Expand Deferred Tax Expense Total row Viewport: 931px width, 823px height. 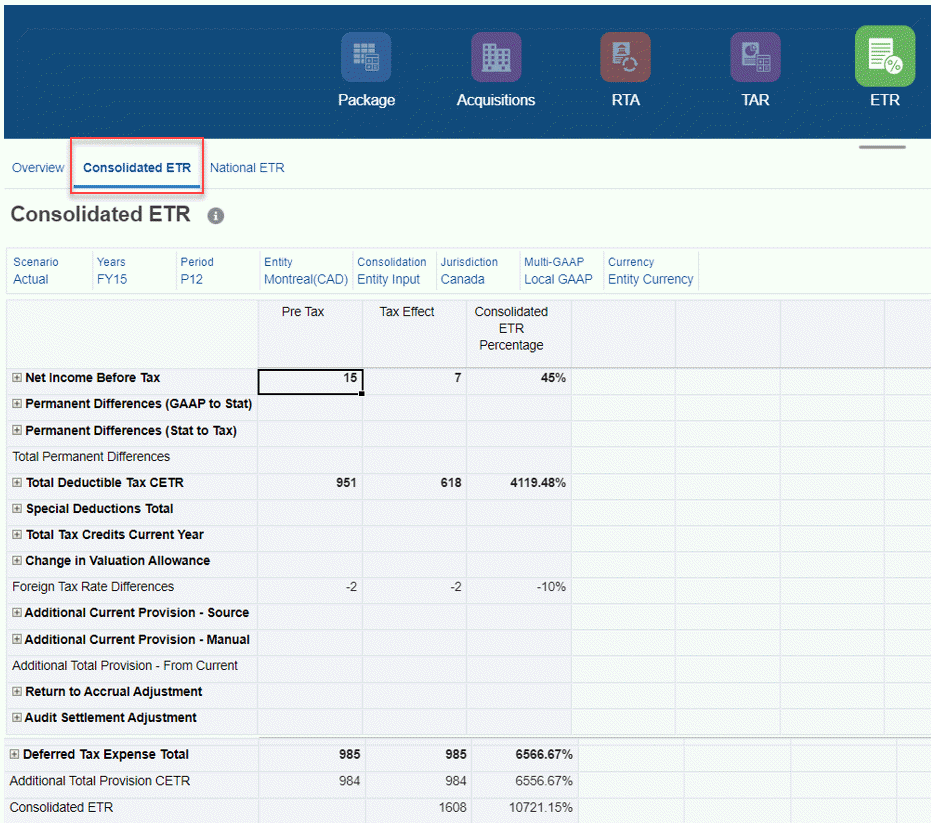tap(14, 754)
